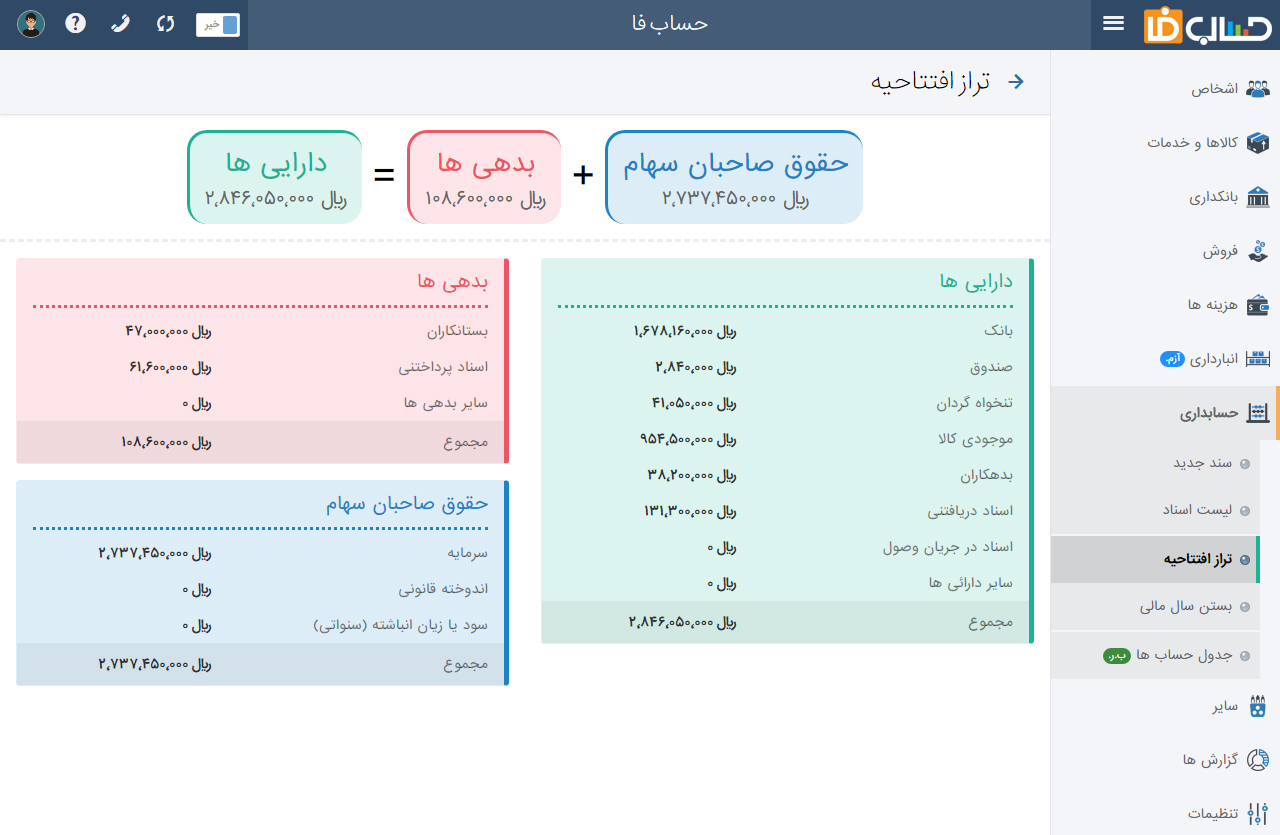1280x835 pixels.
Task: Open سند جدید submenu item
Action: pos(1155,463)
